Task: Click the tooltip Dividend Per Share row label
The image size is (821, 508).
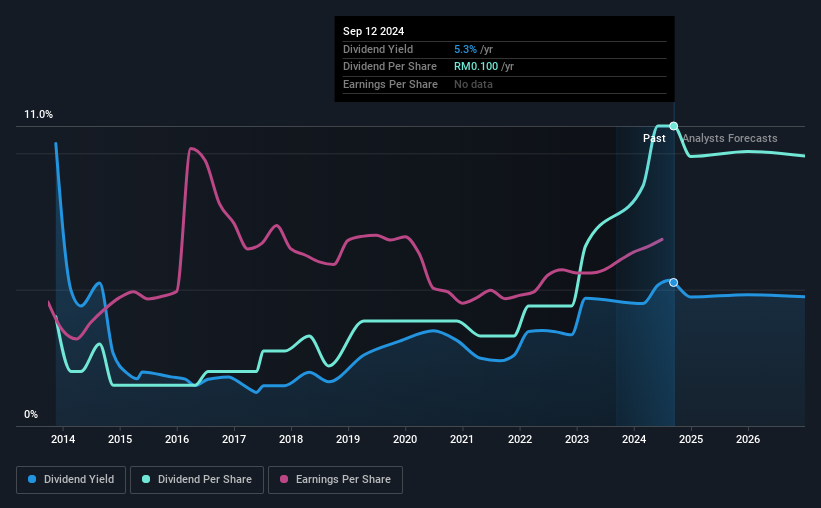Action: (390, 67)
